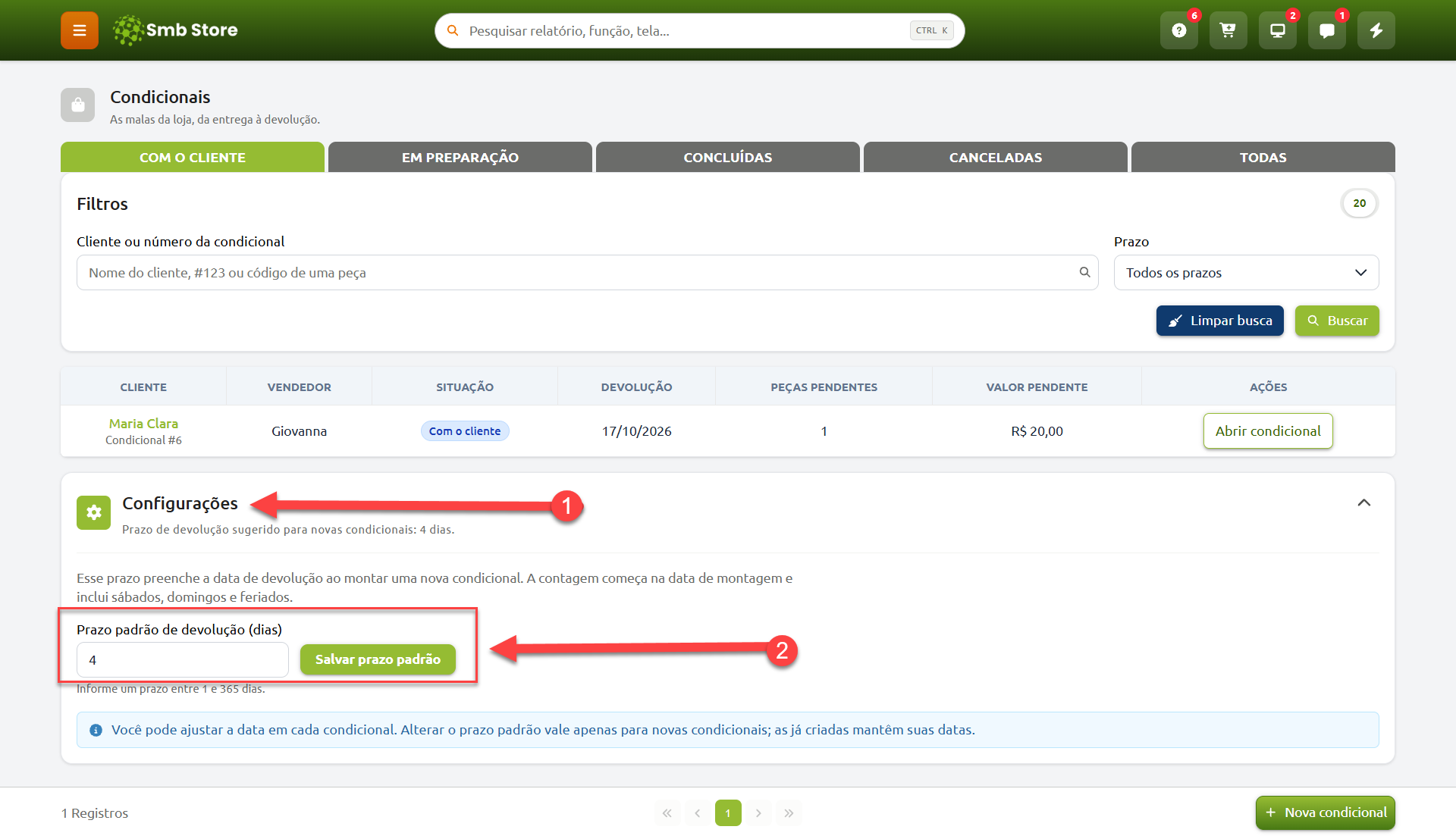Click the CLIENTE column header
The height and width of the screenshot is (839, 1456).
click(143, 387)
